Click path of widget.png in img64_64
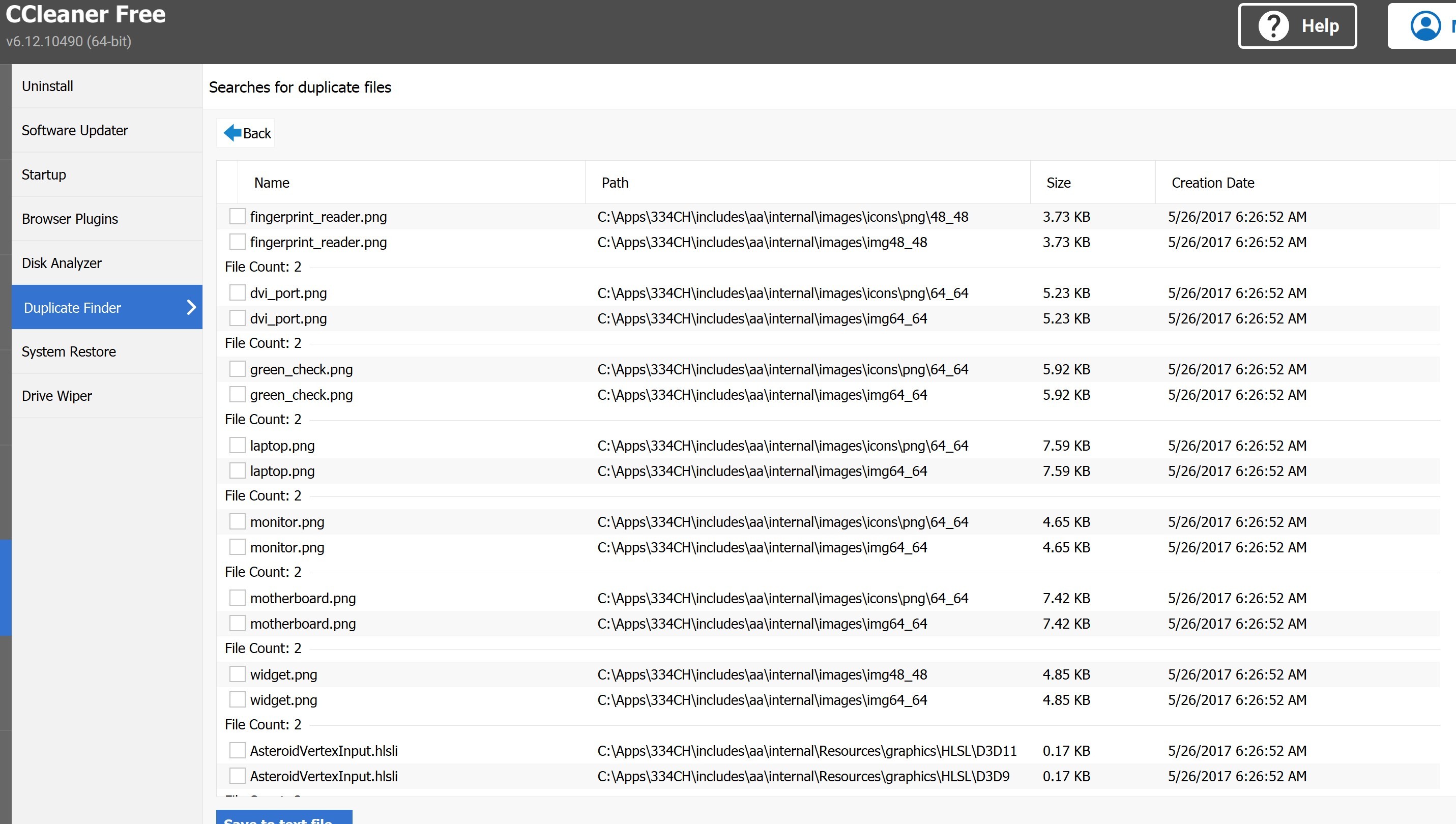The image size is (1456, 824). [x=762, y=700]
